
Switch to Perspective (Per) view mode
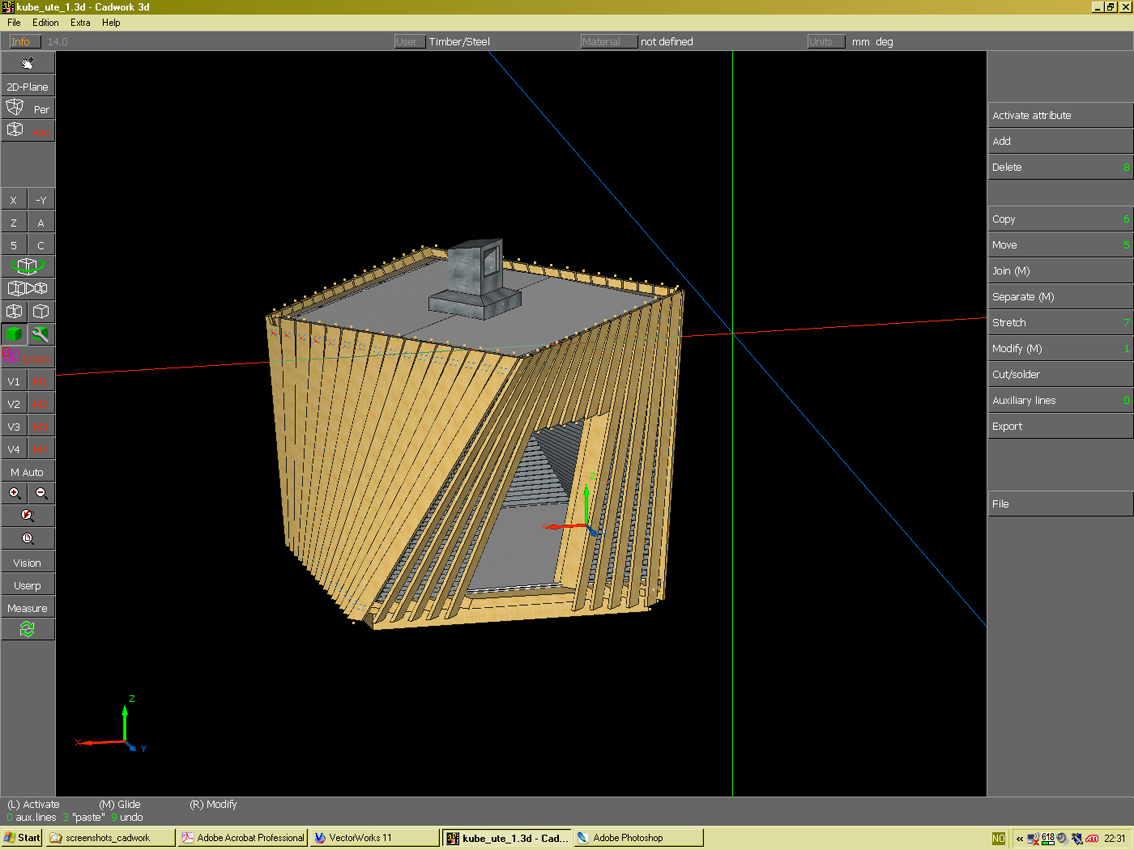(x=28, y=109)
